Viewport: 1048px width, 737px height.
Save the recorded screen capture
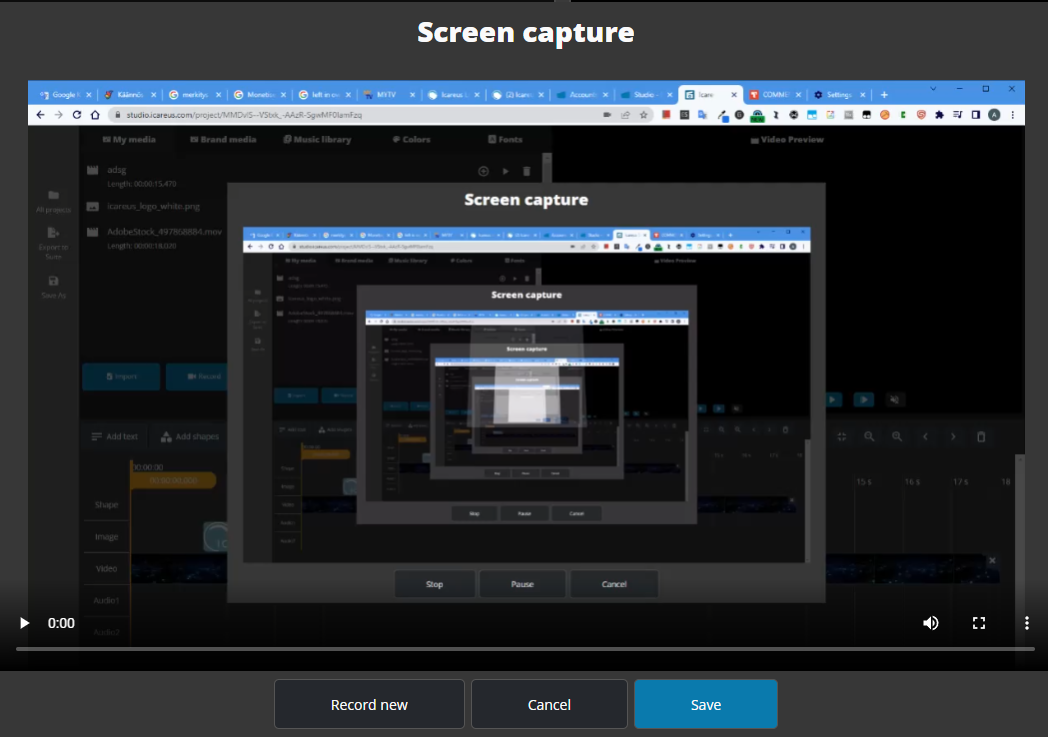[x=705, y=705]
